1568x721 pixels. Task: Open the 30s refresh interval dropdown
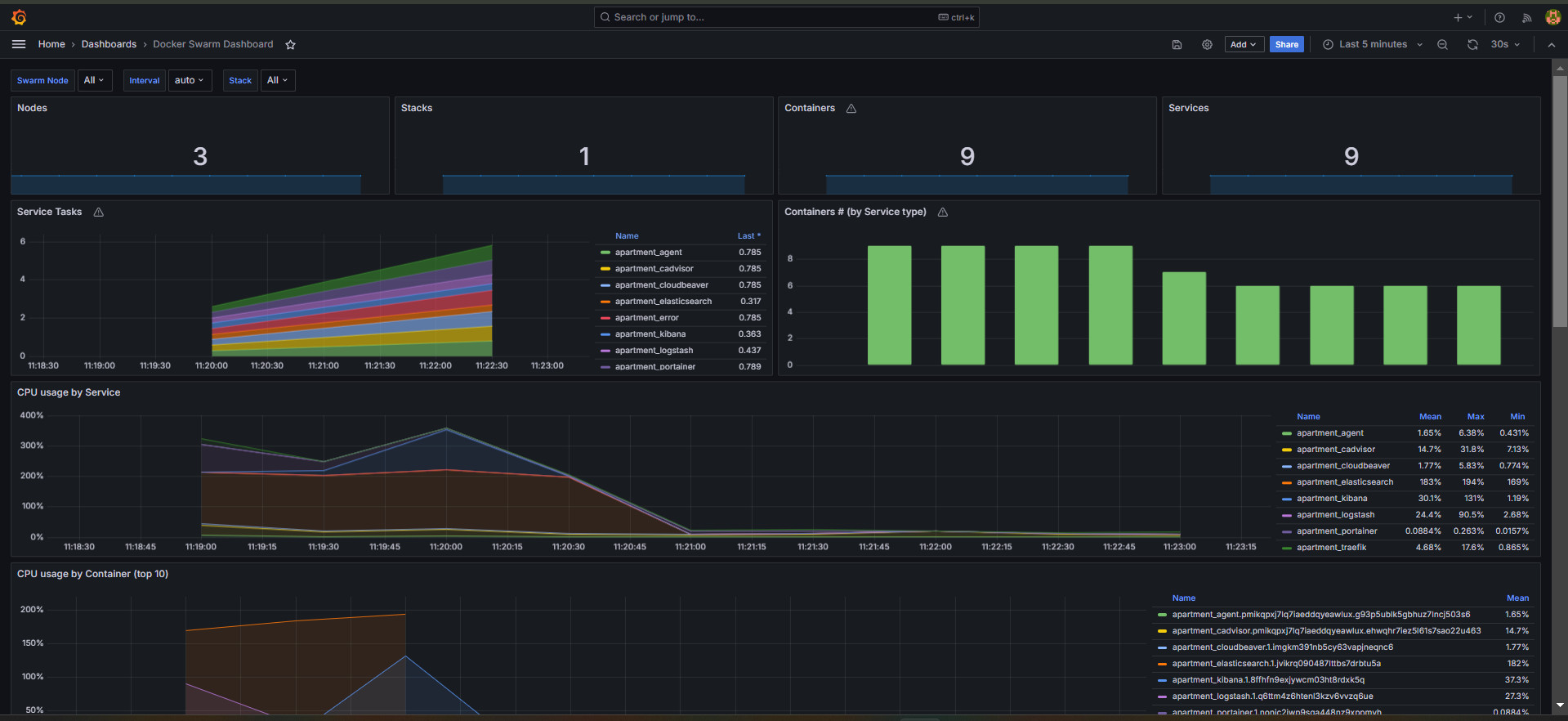coord(1505,44)
